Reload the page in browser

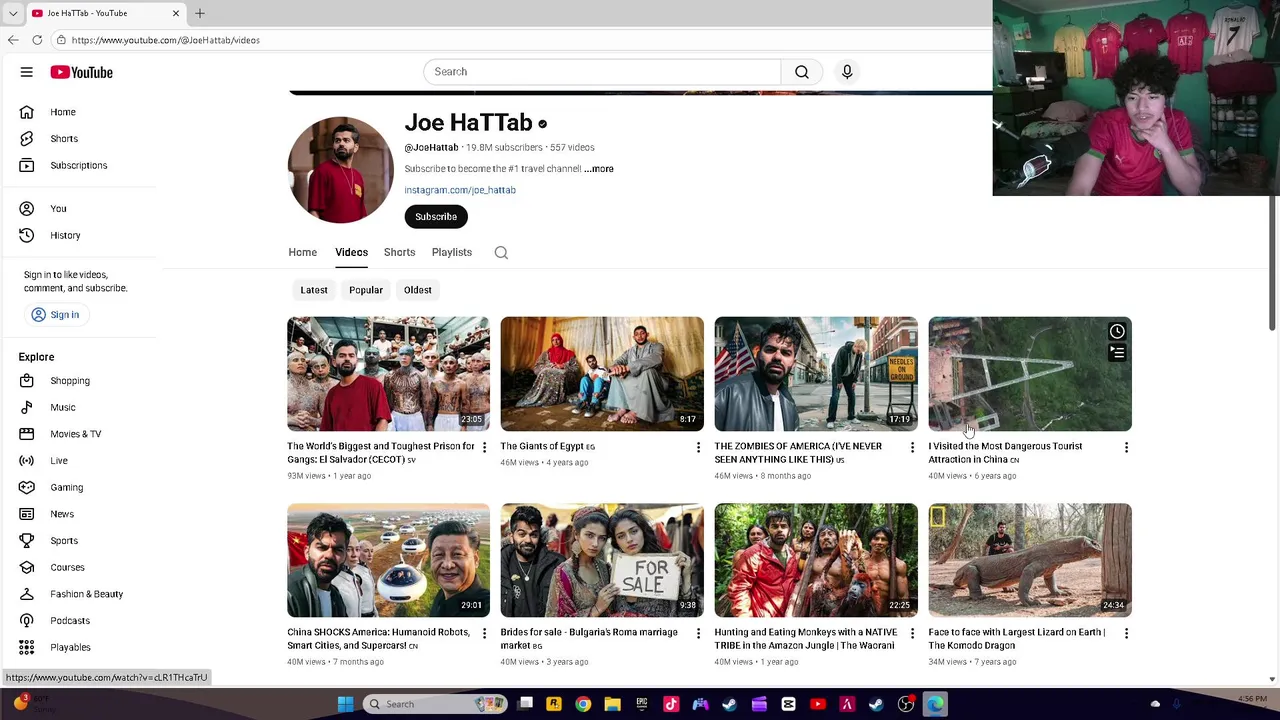pyautogui.click(x=37, y=40)
